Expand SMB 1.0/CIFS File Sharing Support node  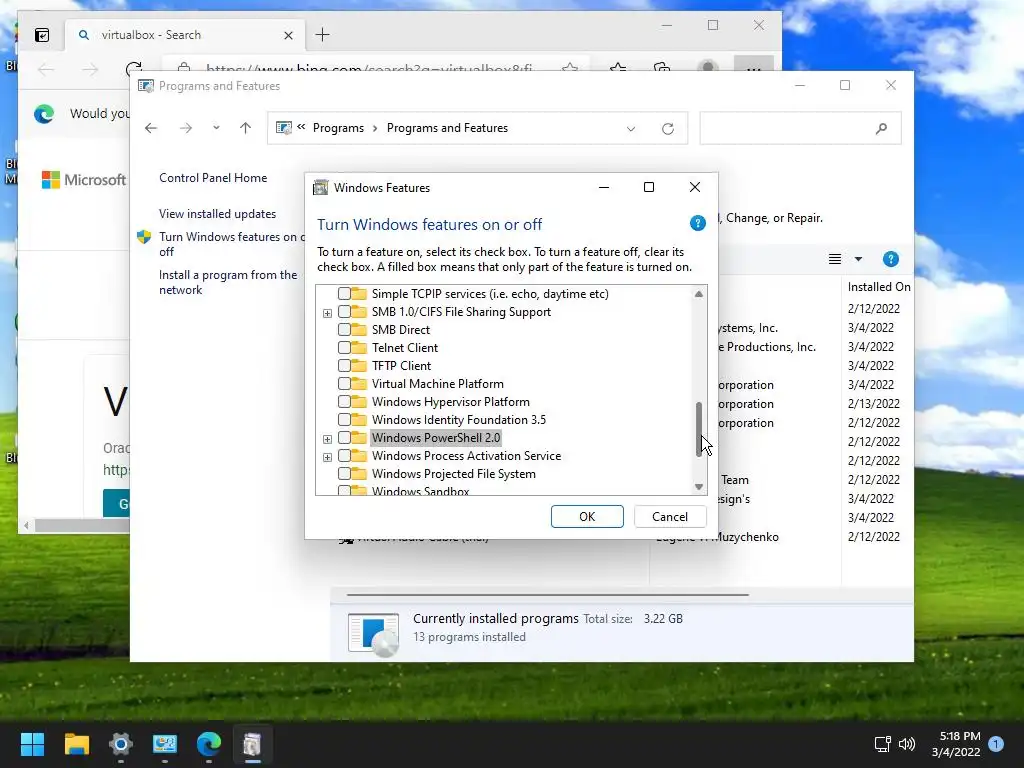(327, 313)
